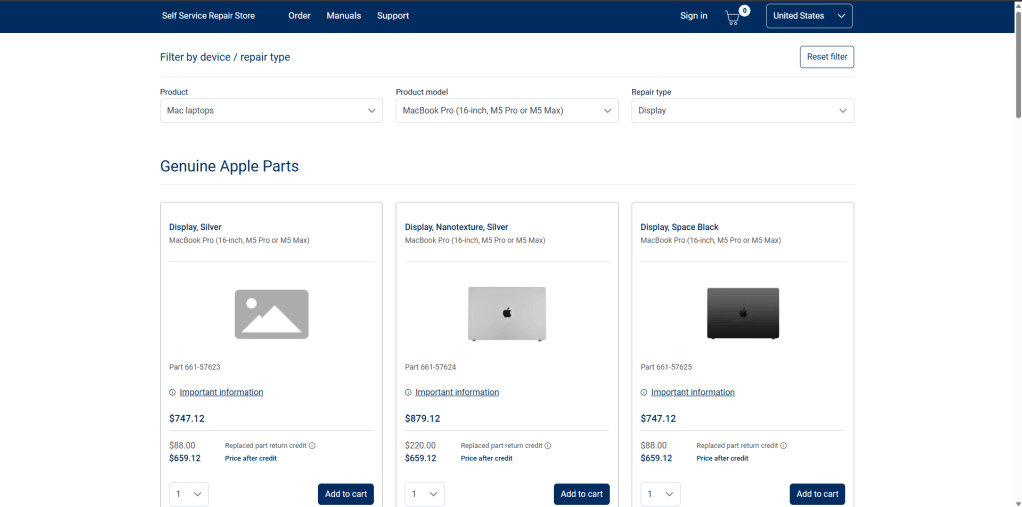Click the placeholder image for Display, Silver
This screenshot has width=1022, height=507.
click(x=271, y=314)
